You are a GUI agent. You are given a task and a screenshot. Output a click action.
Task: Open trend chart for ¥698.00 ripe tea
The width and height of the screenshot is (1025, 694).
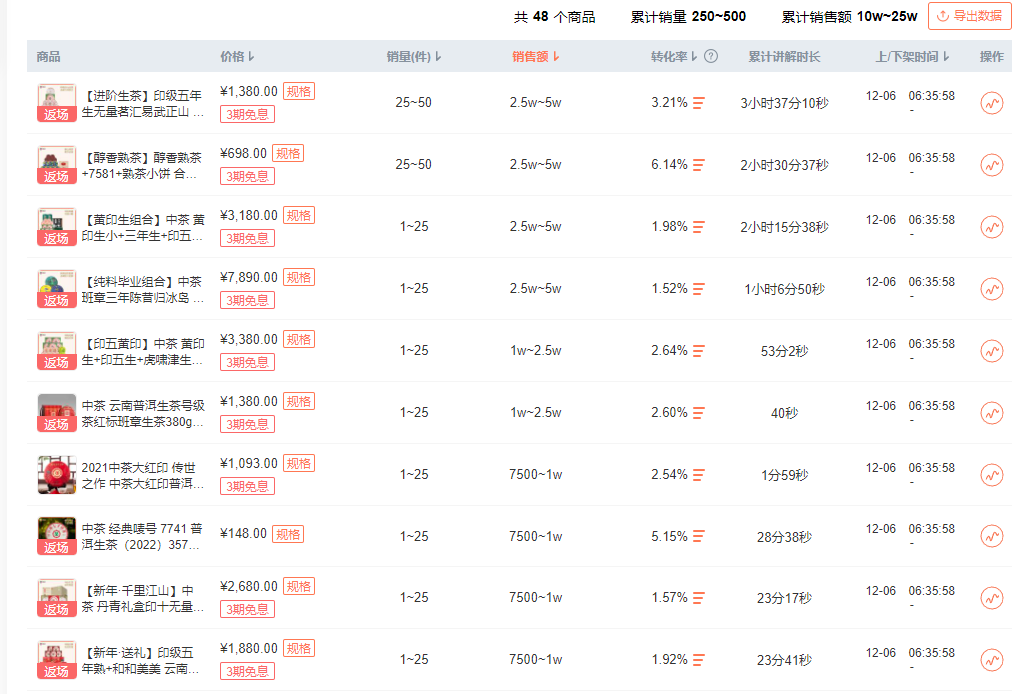[x=991, y=165]
